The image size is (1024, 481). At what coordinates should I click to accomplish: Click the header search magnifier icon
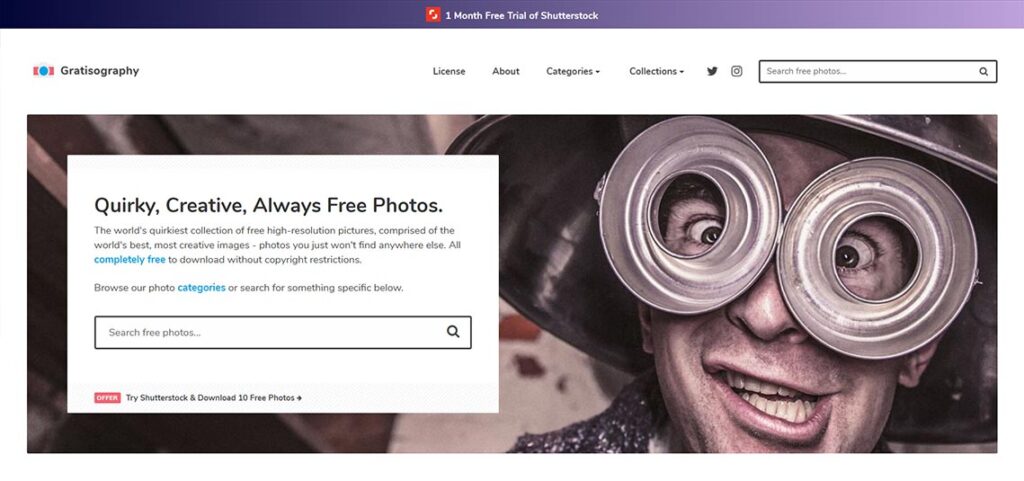pos(984,72)
